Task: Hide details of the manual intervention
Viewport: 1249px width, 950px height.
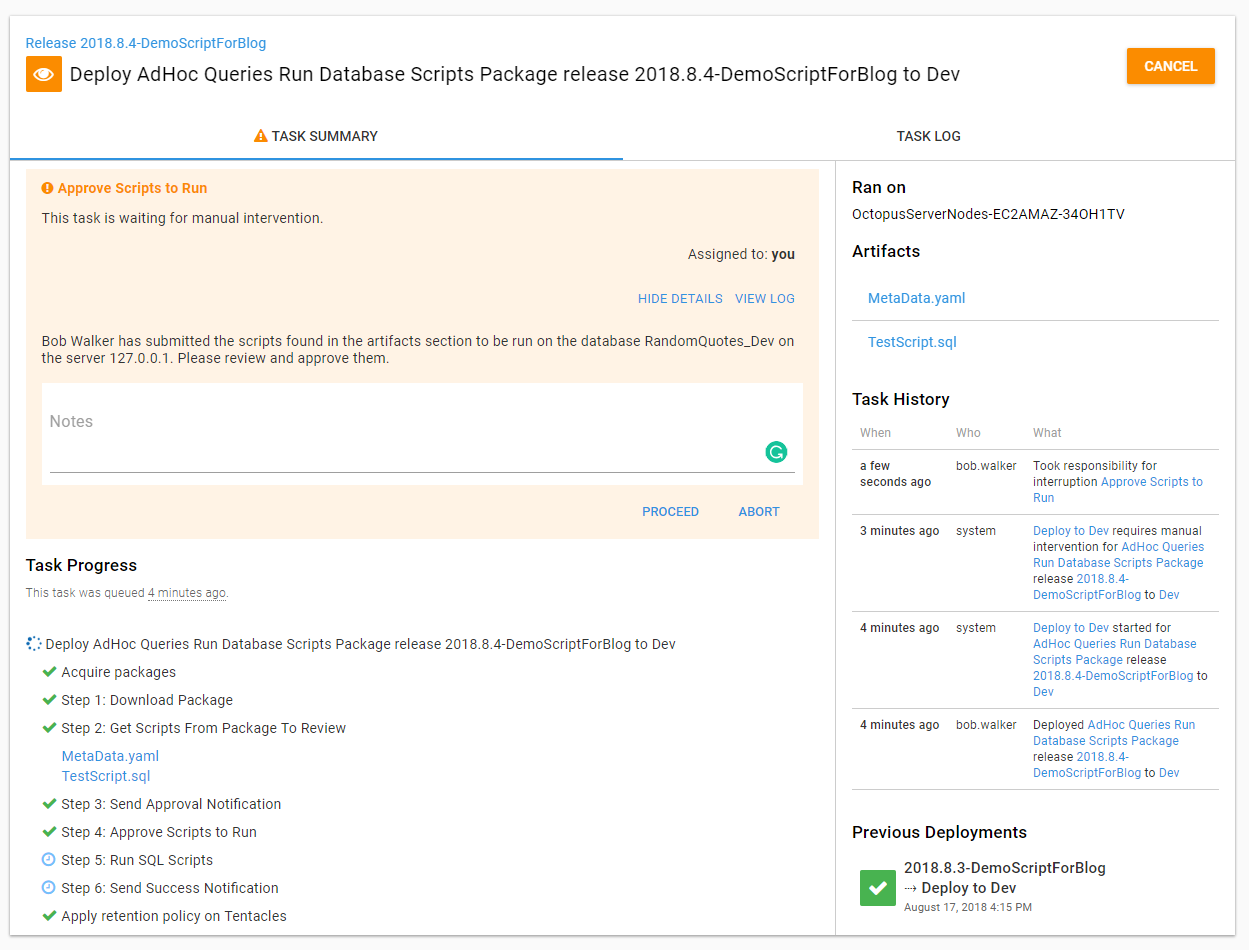Action: [x=680, y=299]
